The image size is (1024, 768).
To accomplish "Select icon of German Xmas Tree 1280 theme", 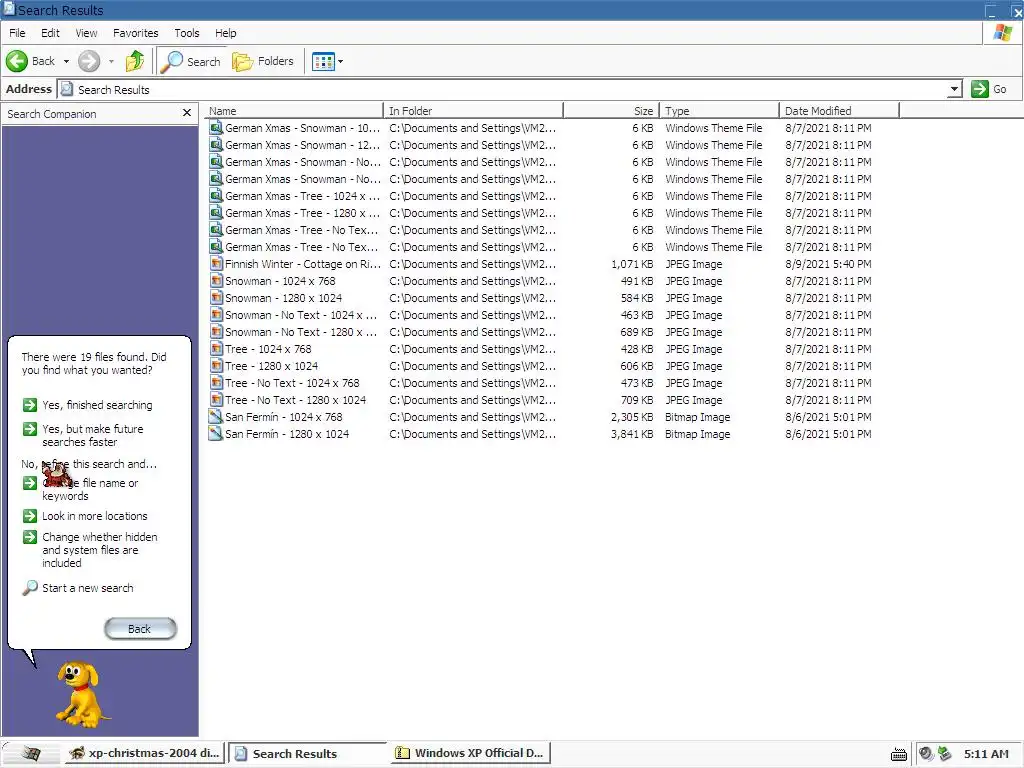I will (216, 213).
